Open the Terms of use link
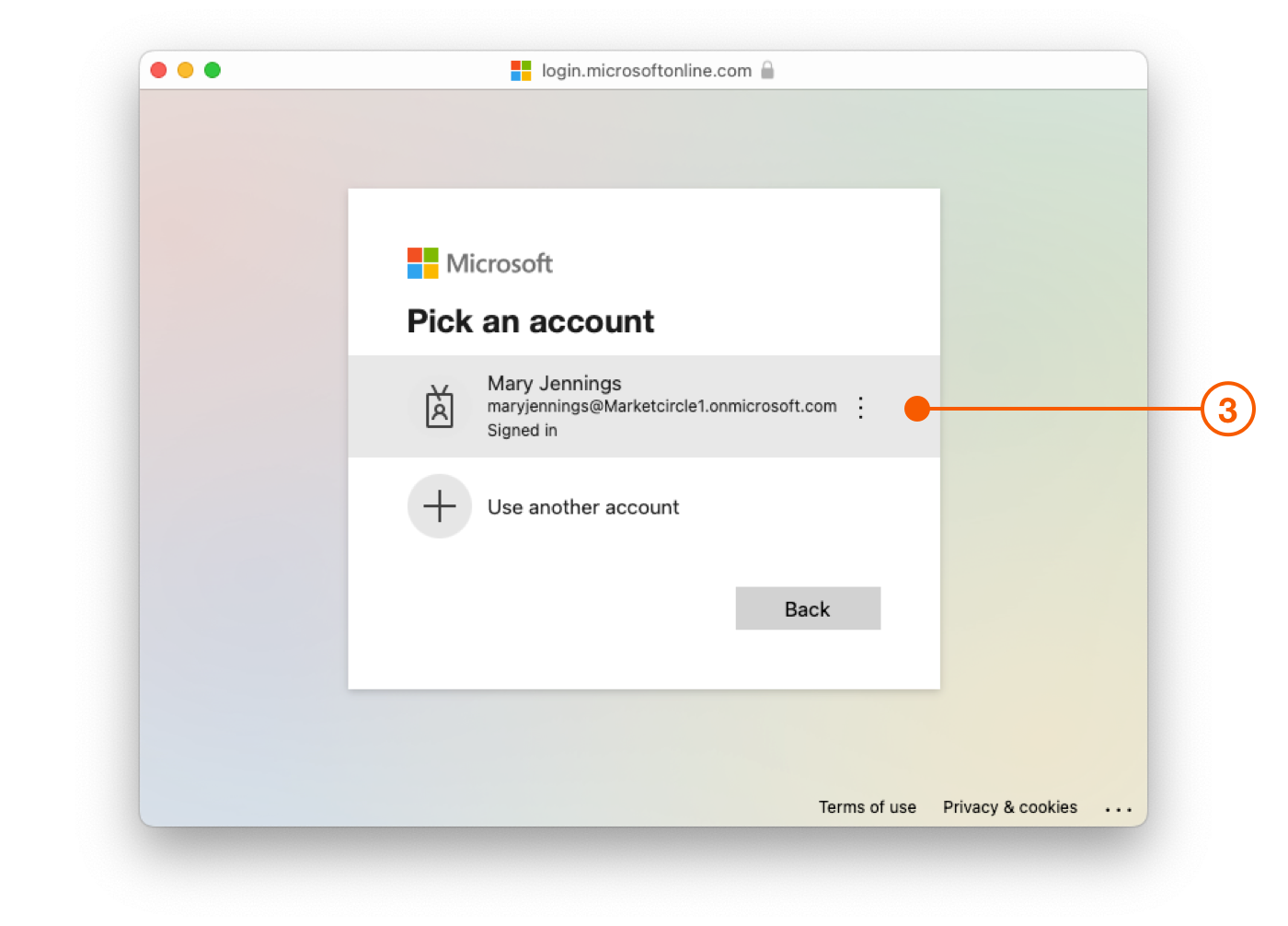1288x926 pixels. pos(867,807)
